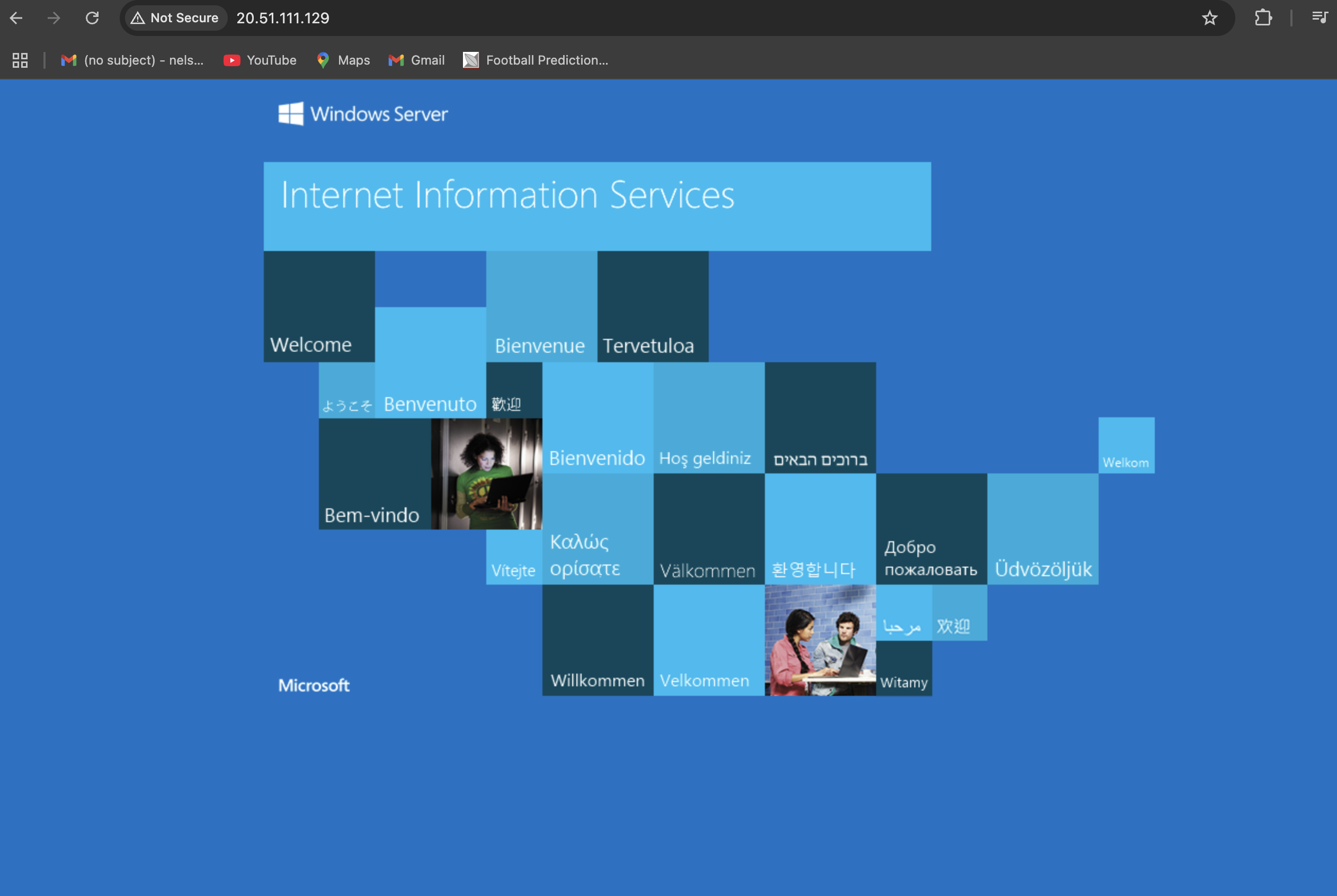Click the photo of woman holding laptop
The width and height of the screenshot is (1337, 896).
486,474
